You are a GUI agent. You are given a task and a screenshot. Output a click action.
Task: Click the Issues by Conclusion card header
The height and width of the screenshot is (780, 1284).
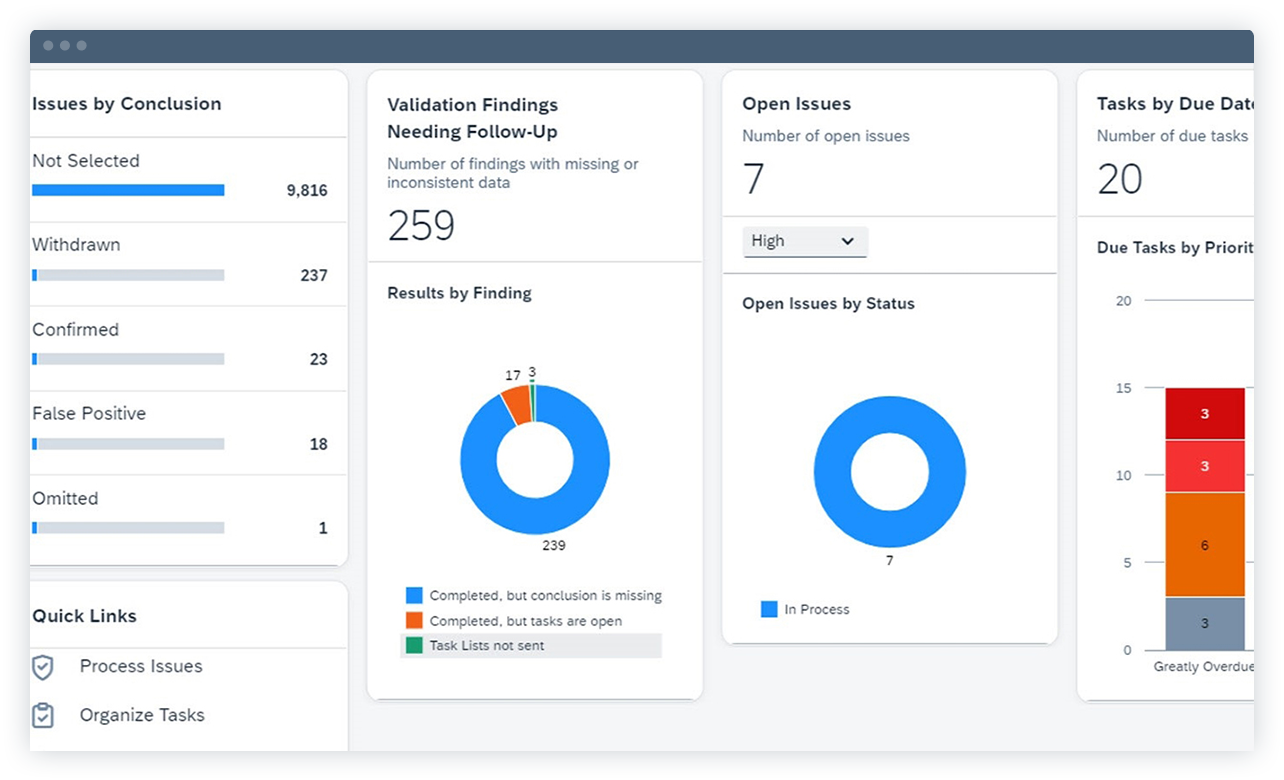coord(126,103)
